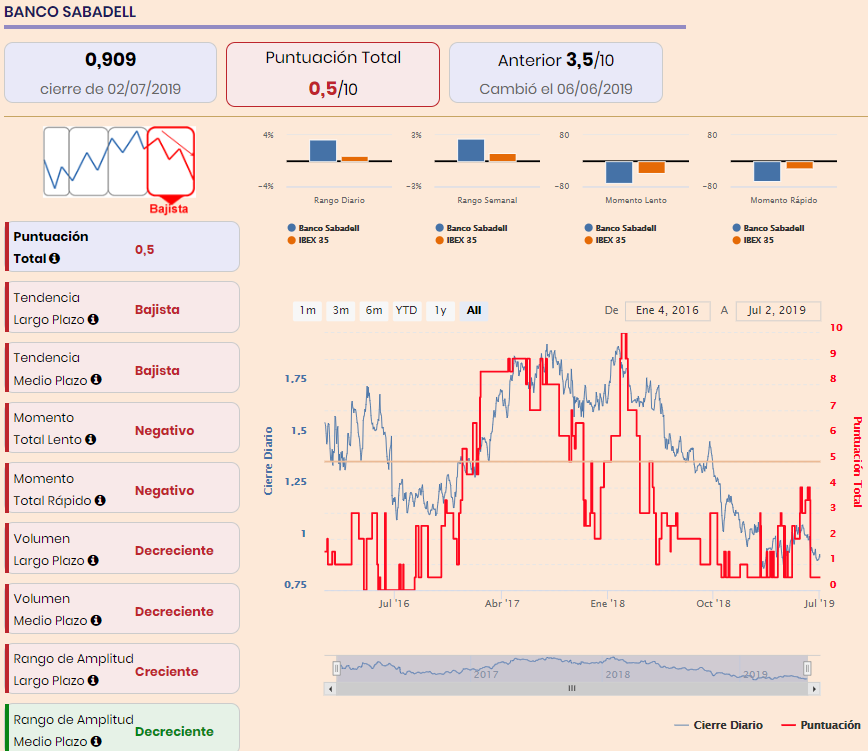Image resolution: width=868 pixels, height=751 pixels.
Task: Click orange IBEX 35 bar in Momento Rápido
Action: (799, 165)
